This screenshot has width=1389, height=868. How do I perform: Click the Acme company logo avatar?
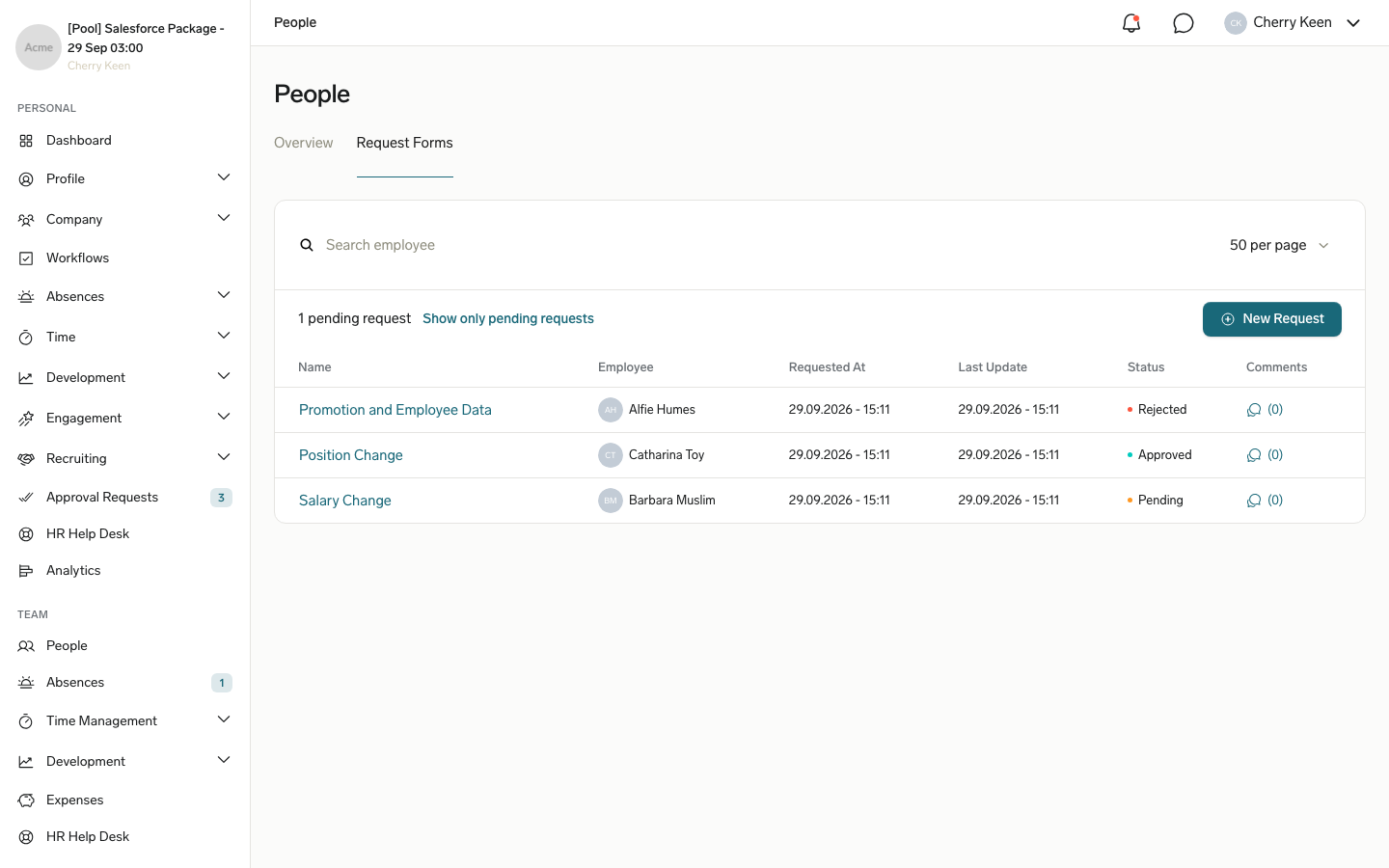(39, 47)
